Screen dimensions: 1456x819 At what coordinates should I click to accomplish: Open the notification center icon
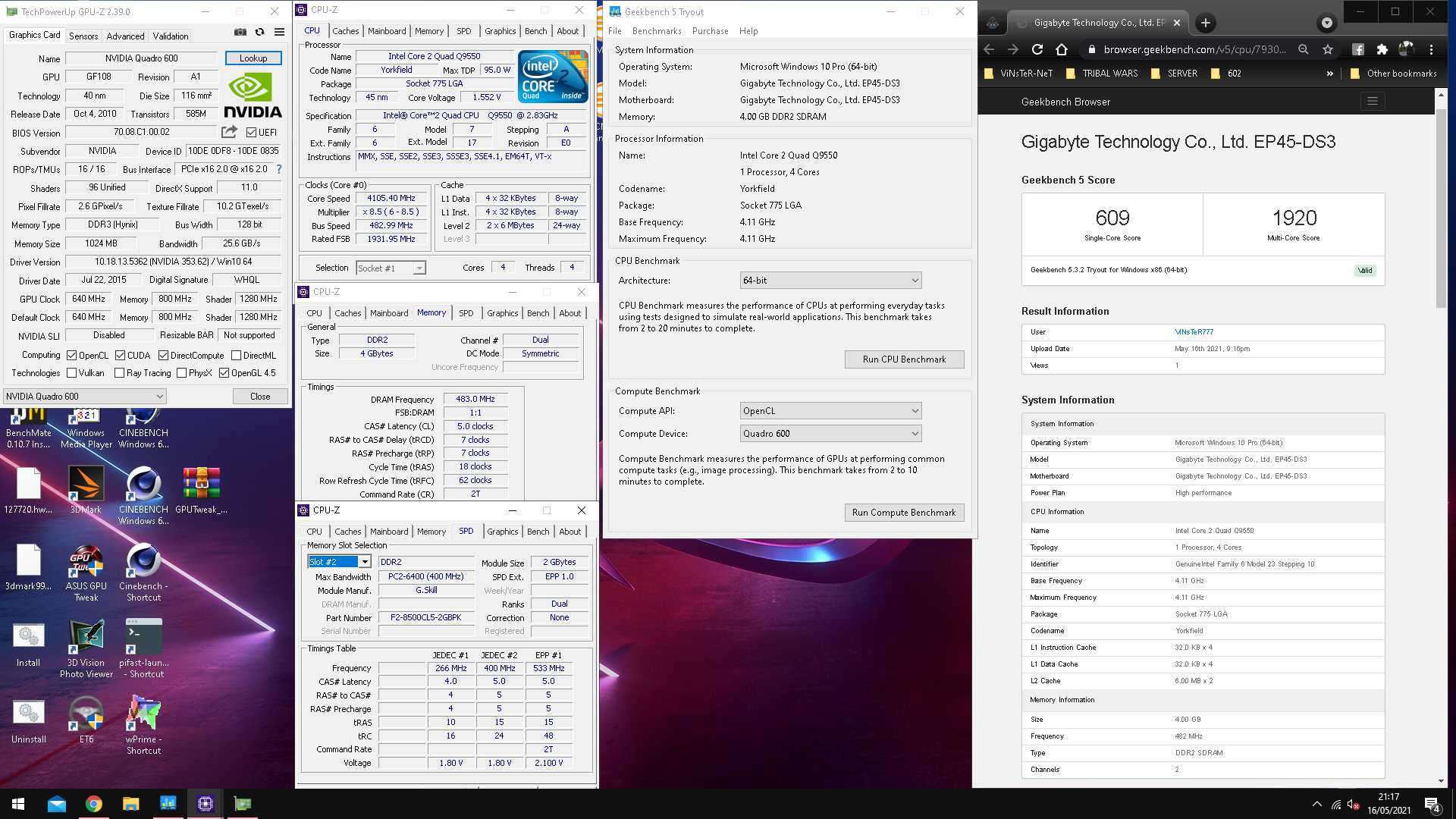1432,805
